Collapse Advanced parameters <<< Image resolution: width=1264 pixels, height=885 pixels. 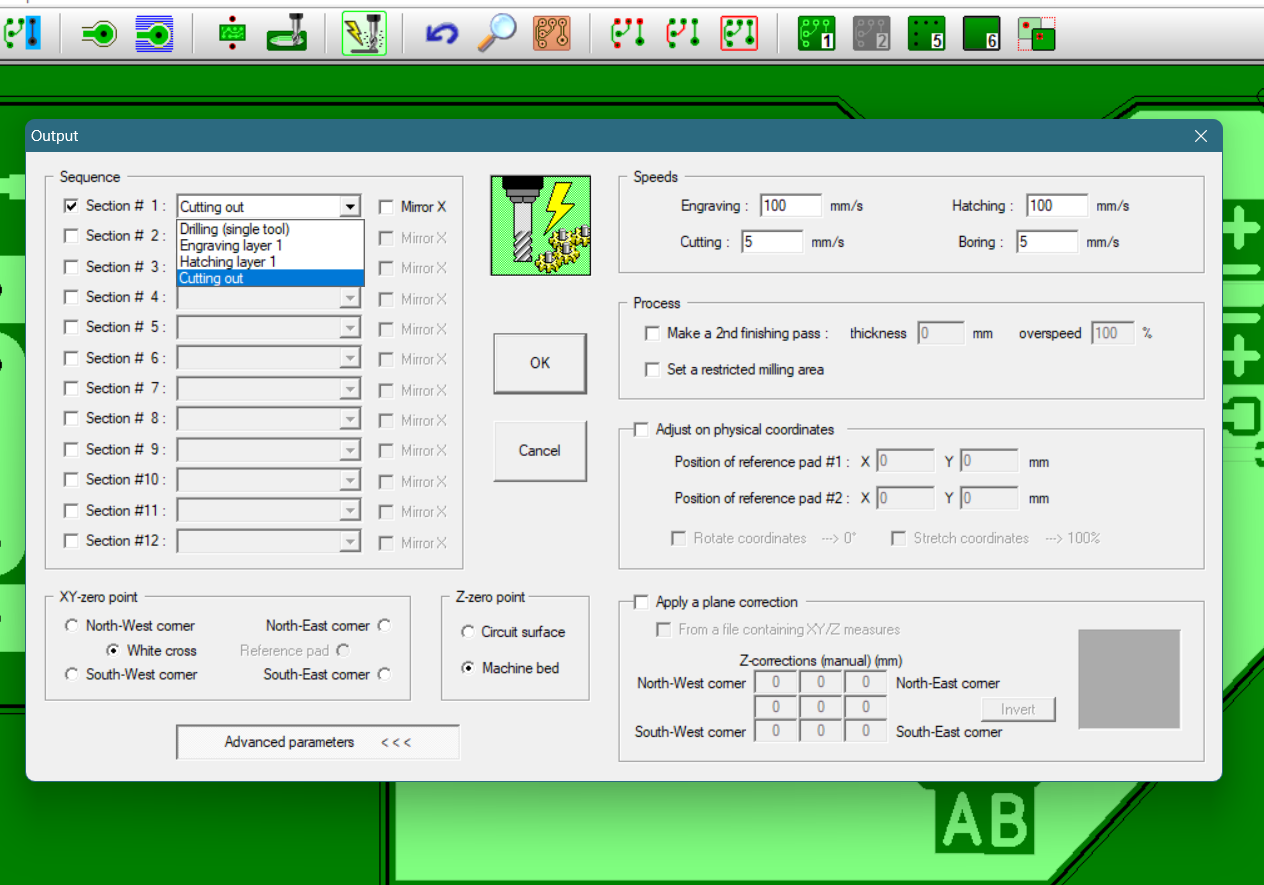coord(318,742)
